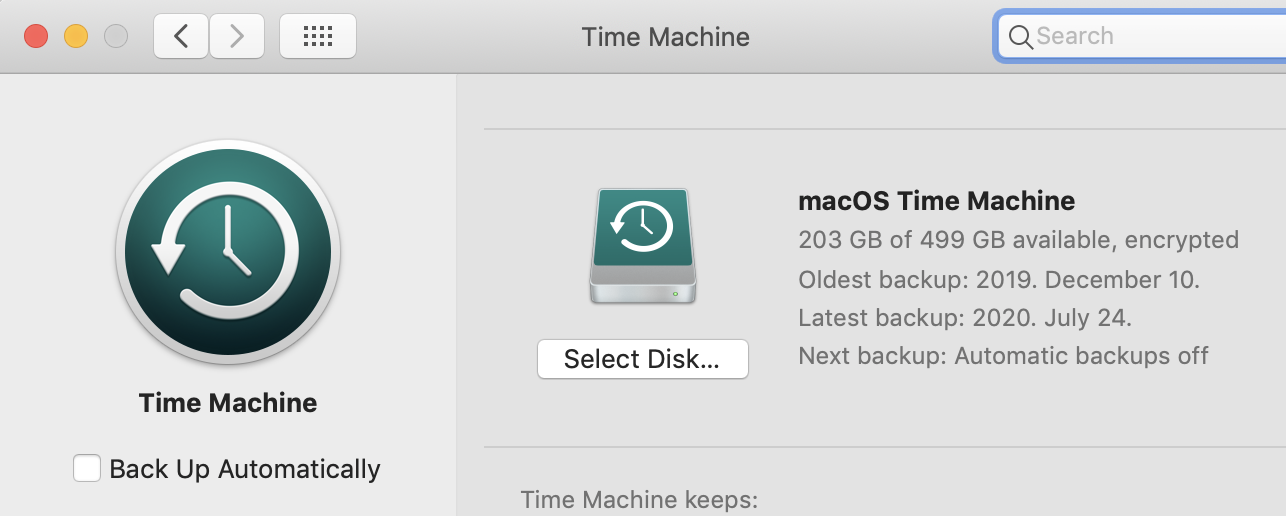1286x516 pixels.
Task: Show all preferences with the grid icon
Action: (318, 36)
